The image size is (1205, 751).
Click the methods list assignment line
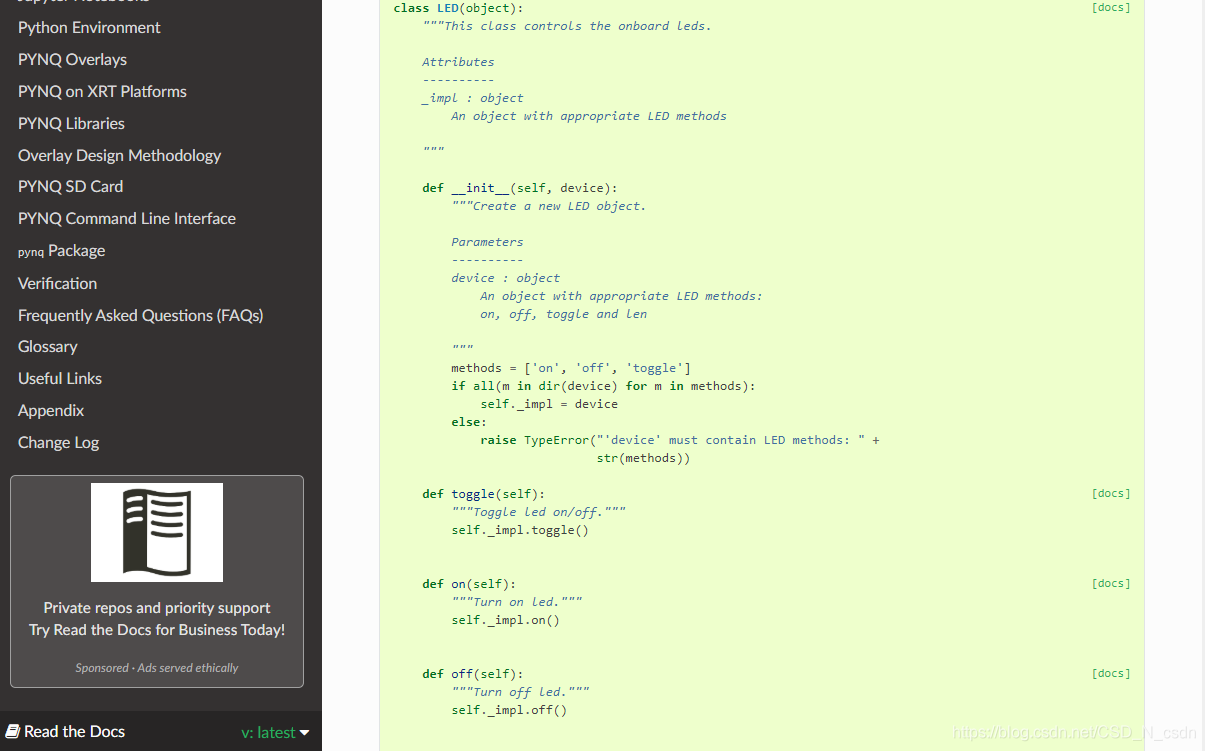point(571,368)
